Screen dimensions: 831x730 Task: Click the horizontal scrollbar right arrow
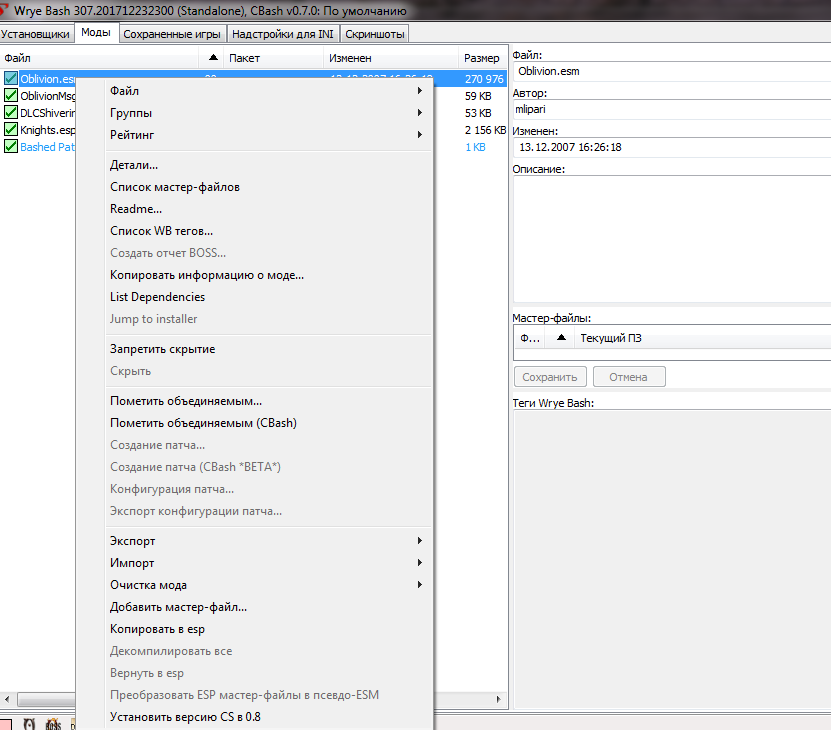(499, 699)
